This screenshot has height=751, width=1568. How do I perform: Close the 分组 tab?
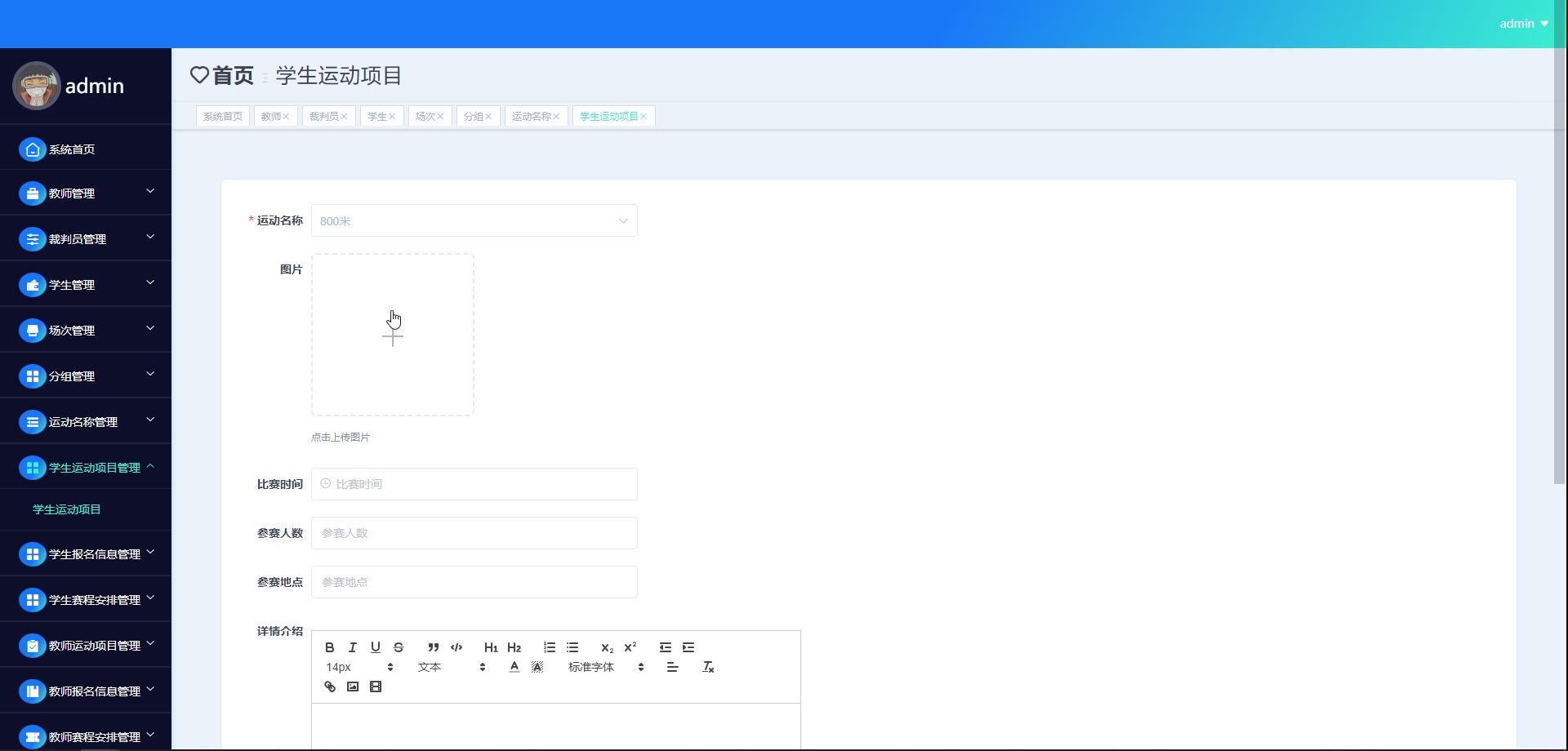(x=488, y=117)
